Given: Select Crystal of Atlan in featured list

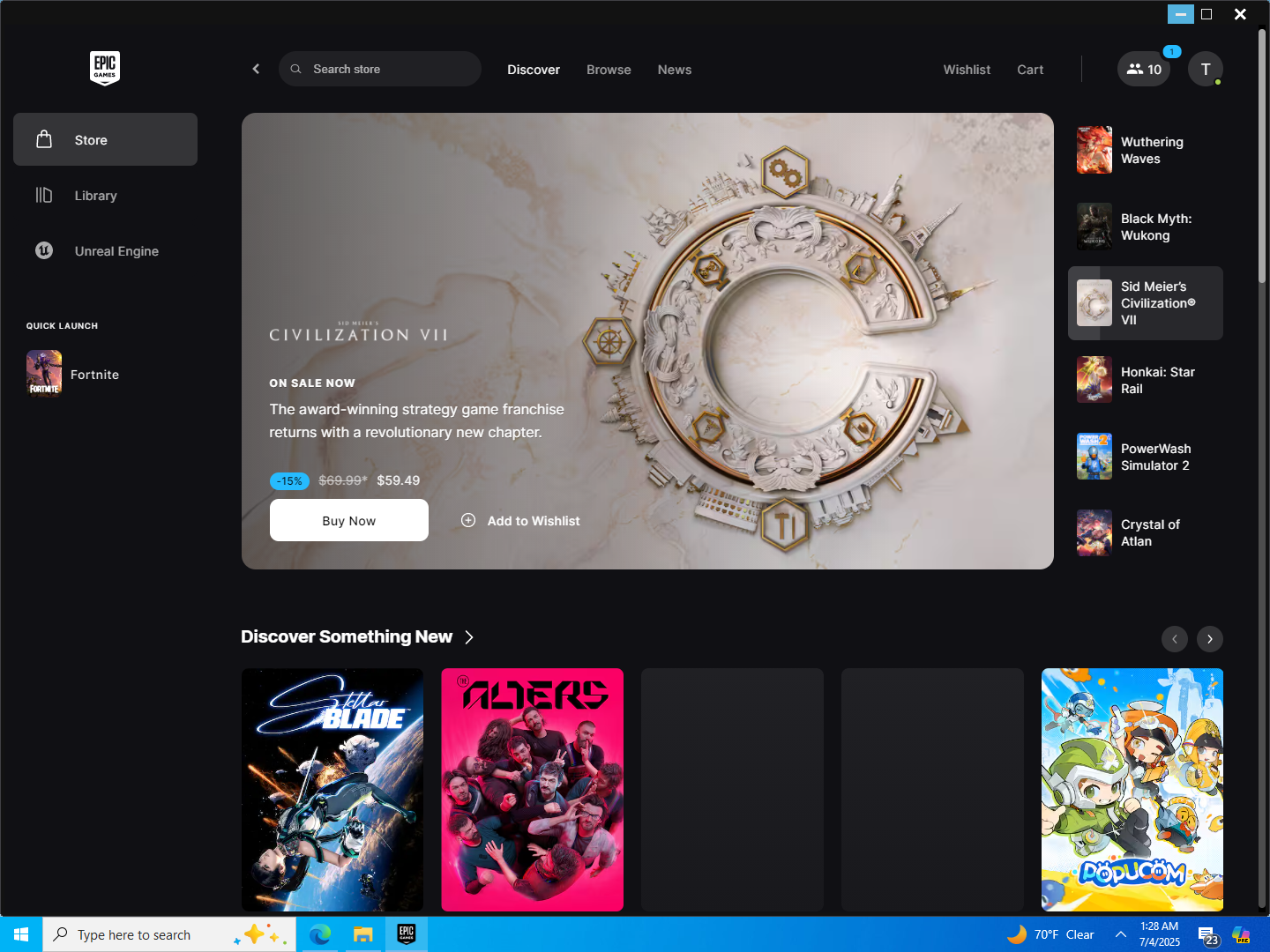Looking at the screenshot, I should 1146,532.
